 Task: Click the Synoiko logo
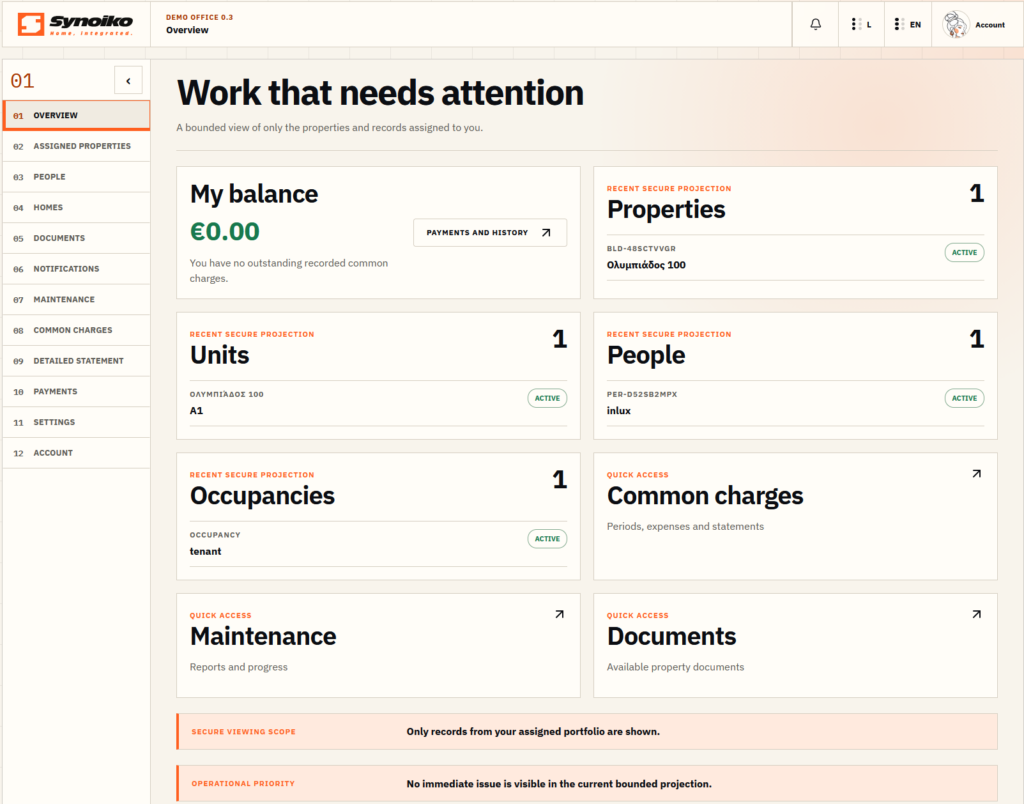coord(75,24)
